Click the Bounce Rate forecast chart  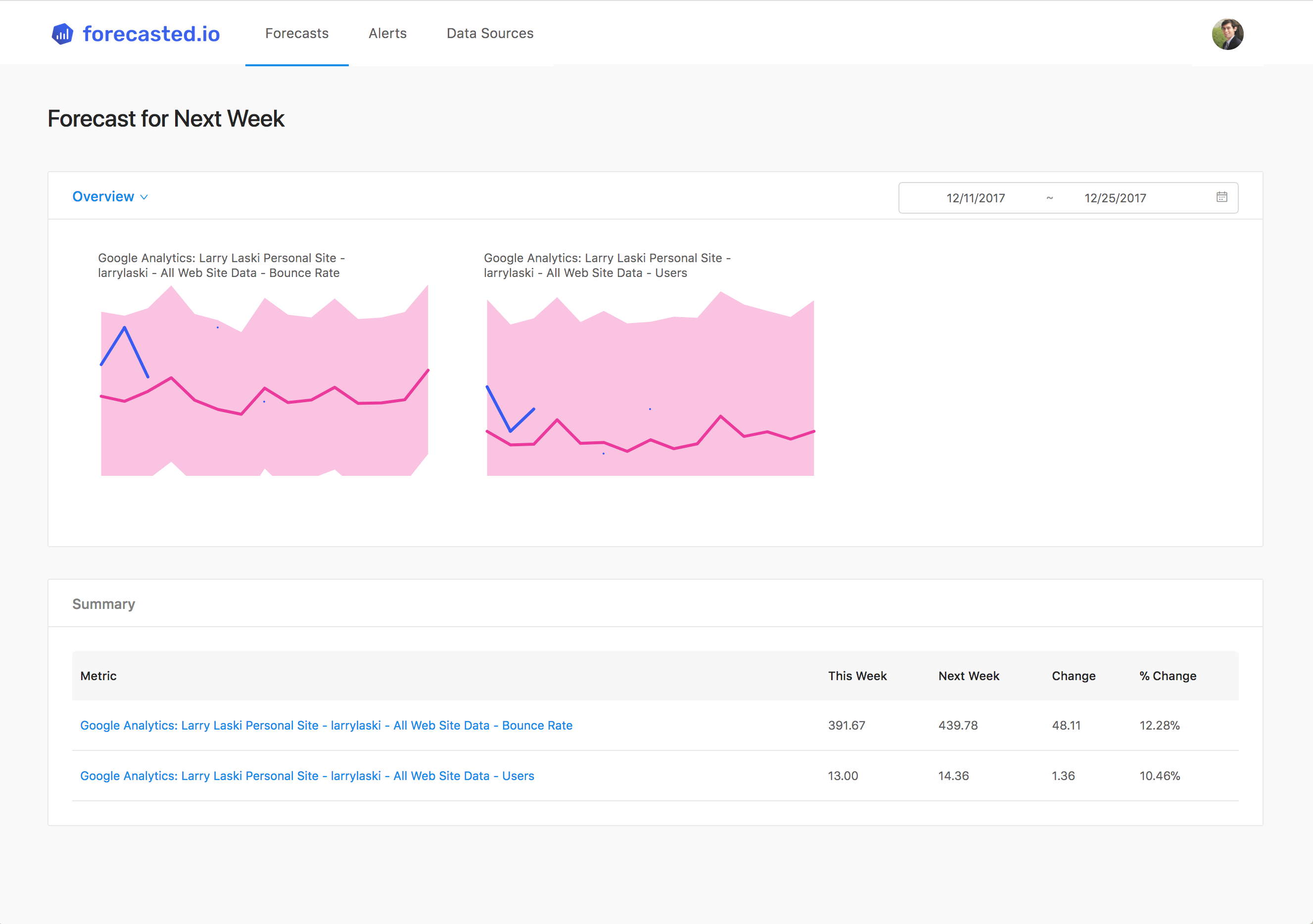tap(264, 380)
